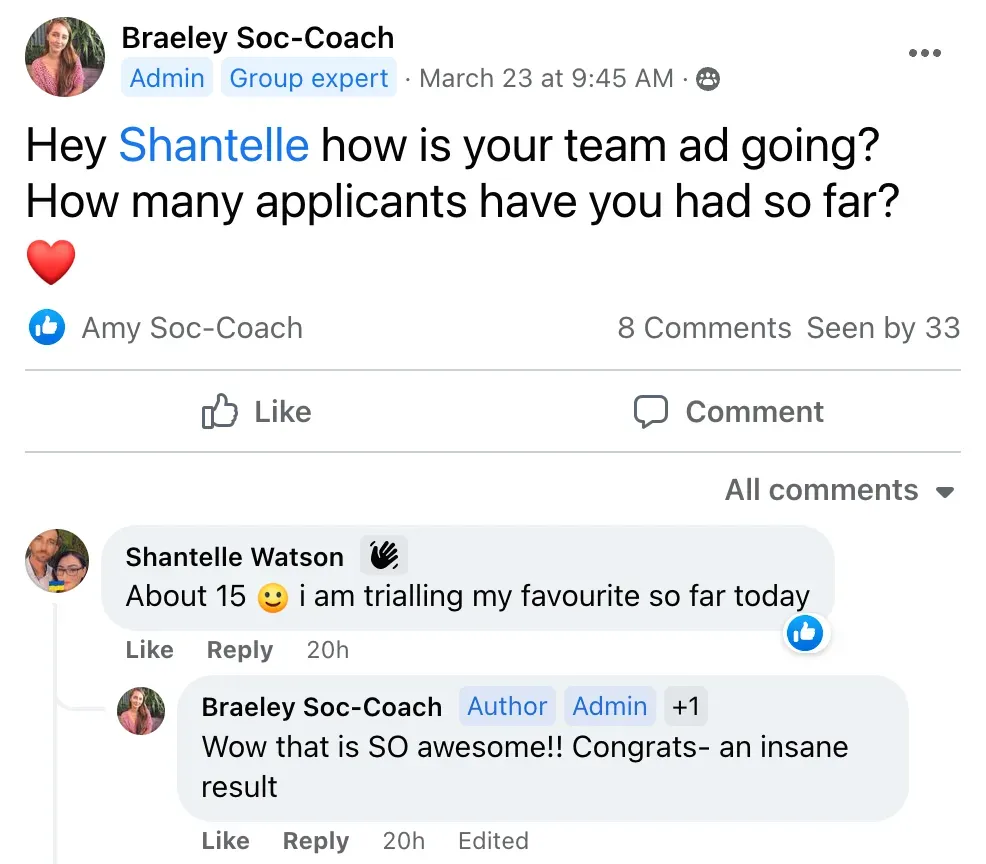This screenshot has width=986, height=864.
Task: Click the blue like reaction icon beside Amy Soc-Coach
Action: coord(47,327)
